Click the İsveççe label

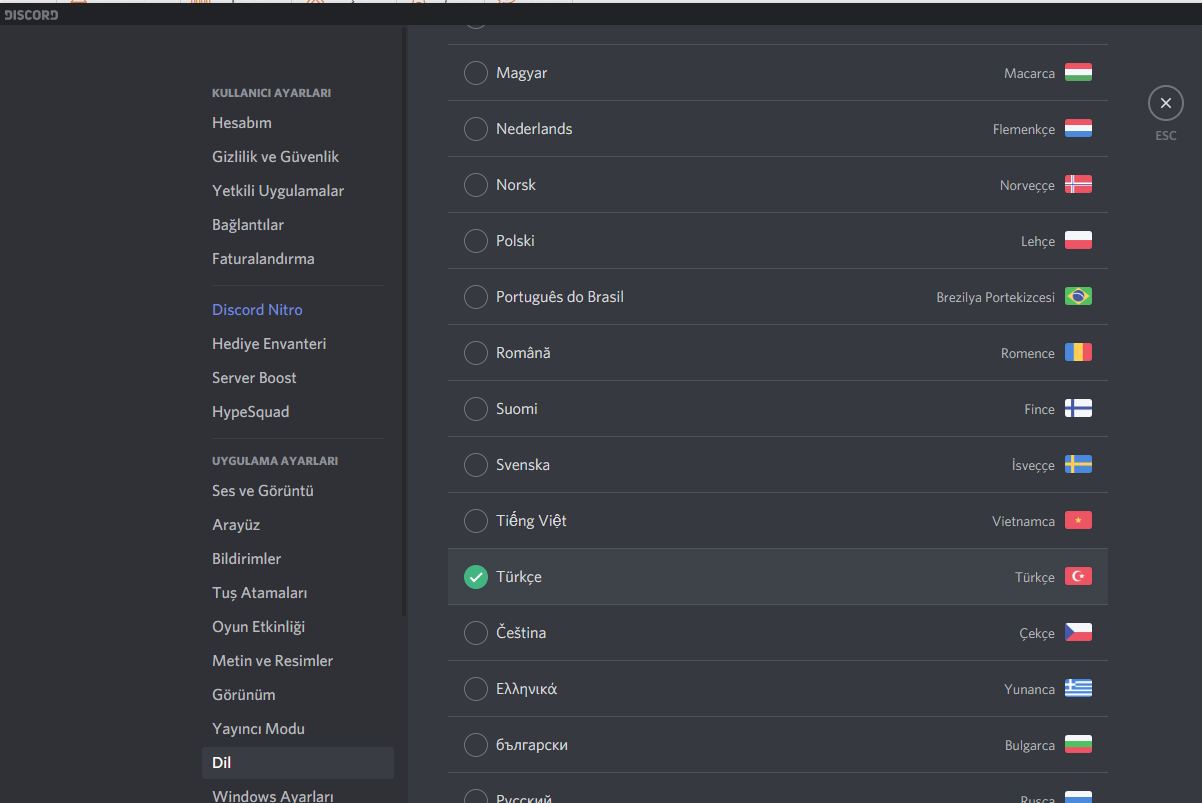click(1033, 465)
